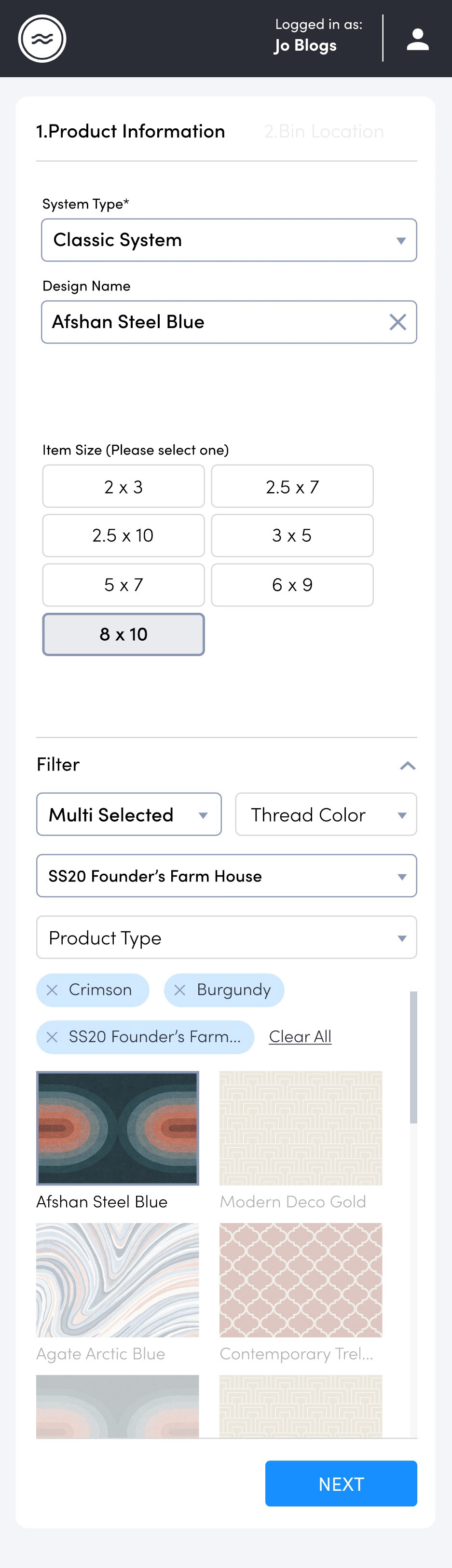Open the Thread Color dropdown
The image size is (452, 1568).
(x=326, y=814)
